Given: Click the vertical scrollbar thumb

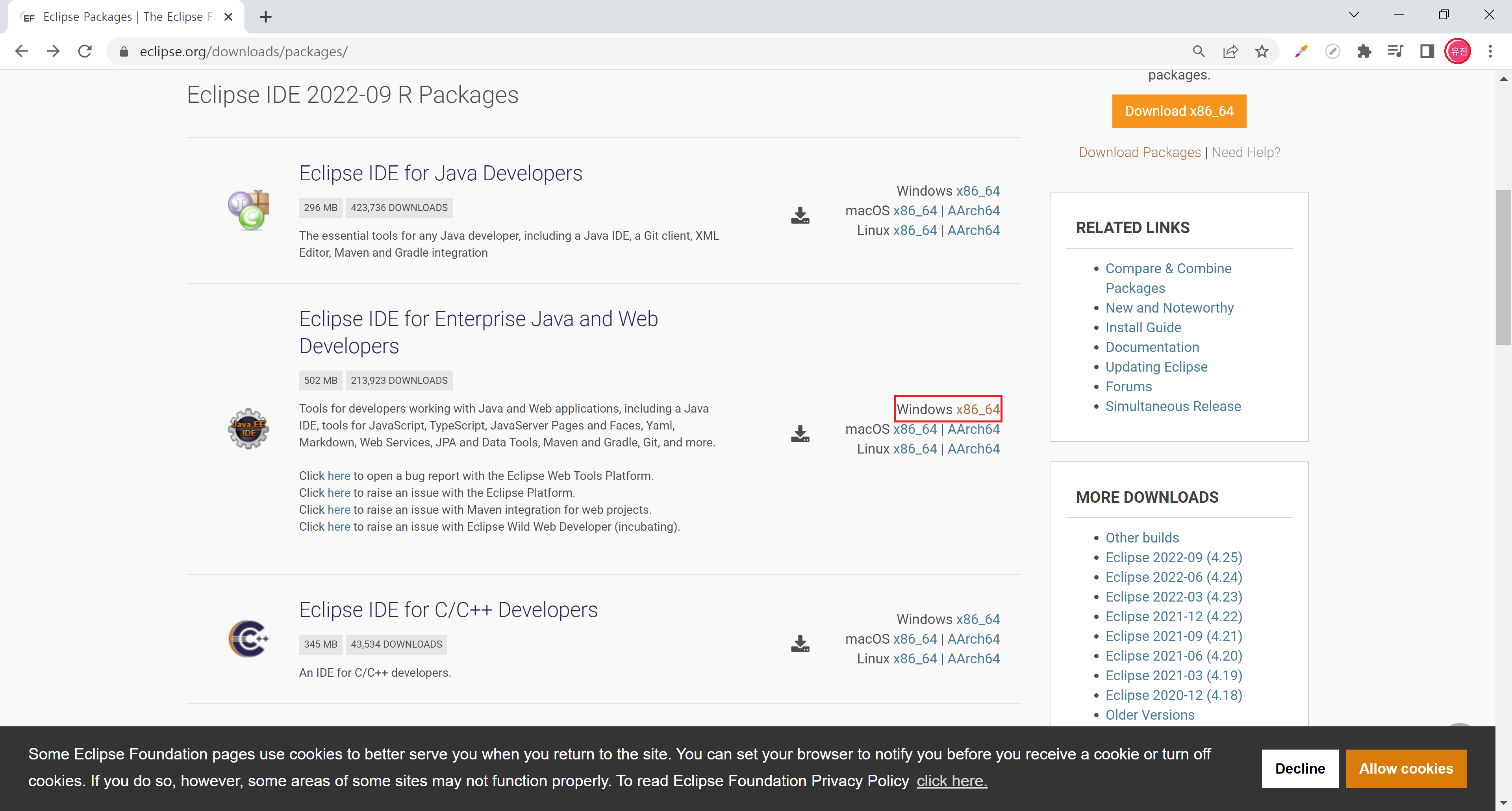Looking at the screenshot, I should (1503, 267).
